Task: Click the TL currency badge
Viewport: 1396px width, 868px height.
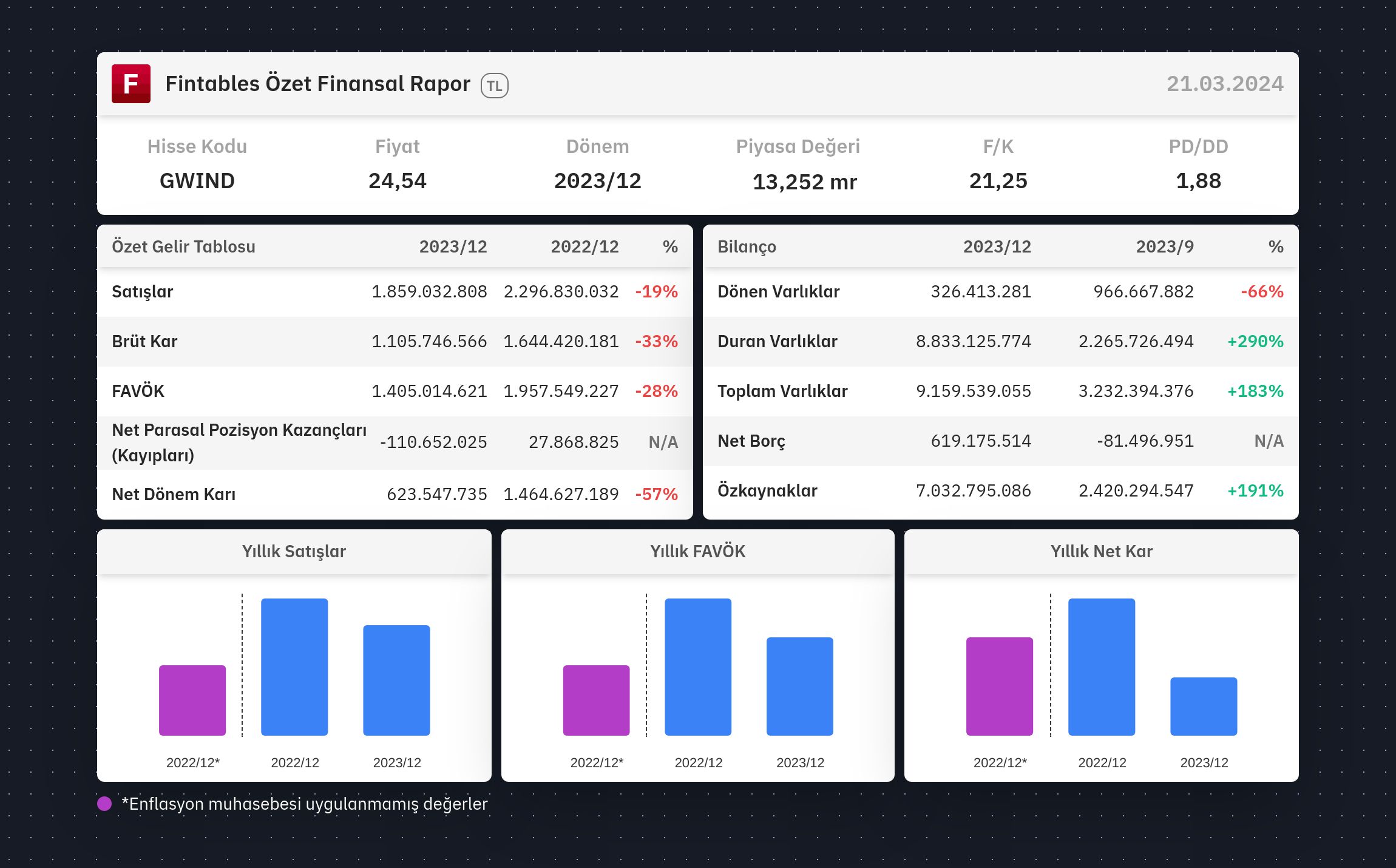Action: point(494,86)
